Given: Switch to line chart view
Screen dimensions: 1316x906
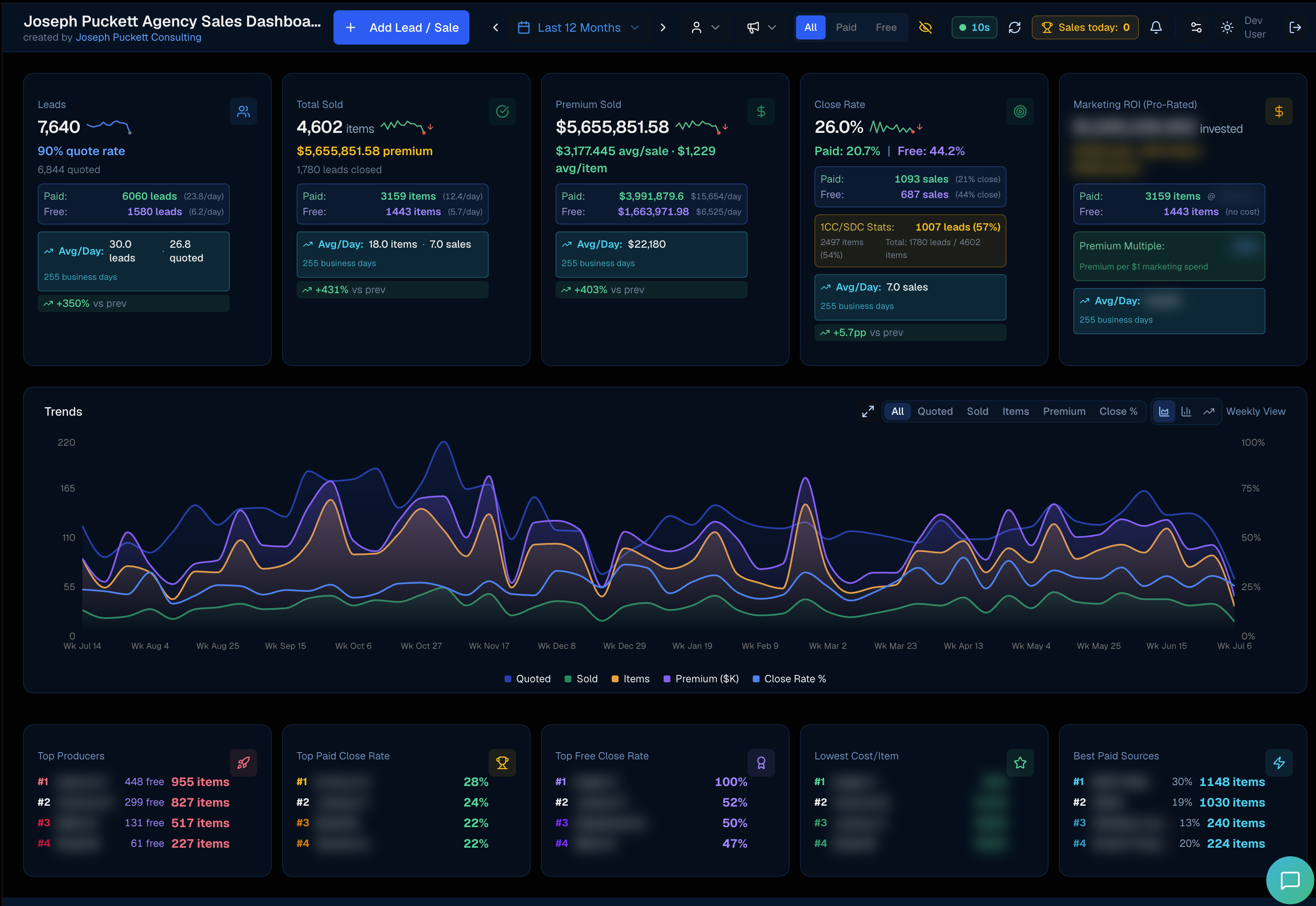Looking at the screenshot, I should [x=1209, y=411].
